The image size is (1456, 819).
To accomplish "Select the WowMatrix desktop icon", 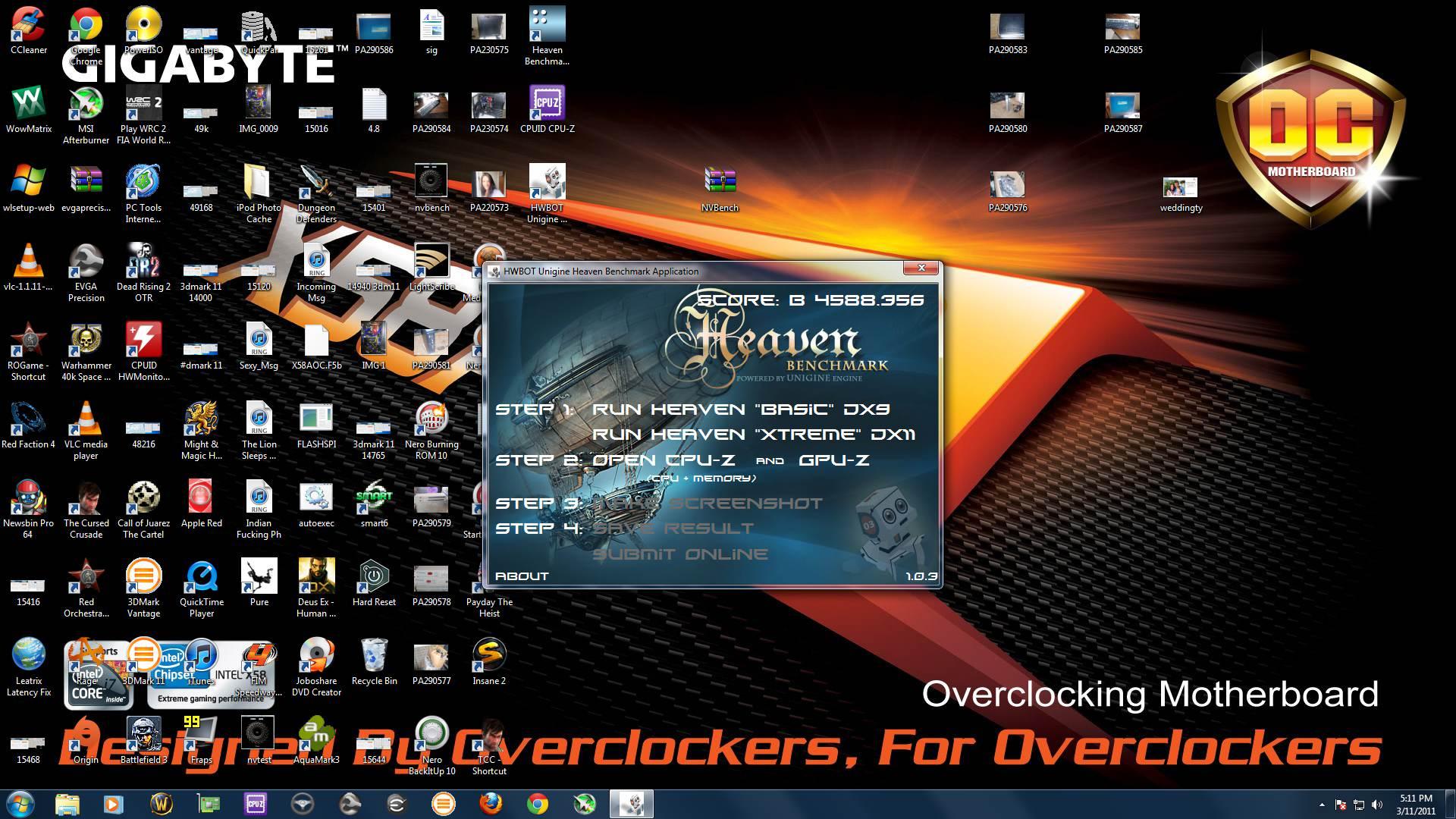I will pos(29,110).
